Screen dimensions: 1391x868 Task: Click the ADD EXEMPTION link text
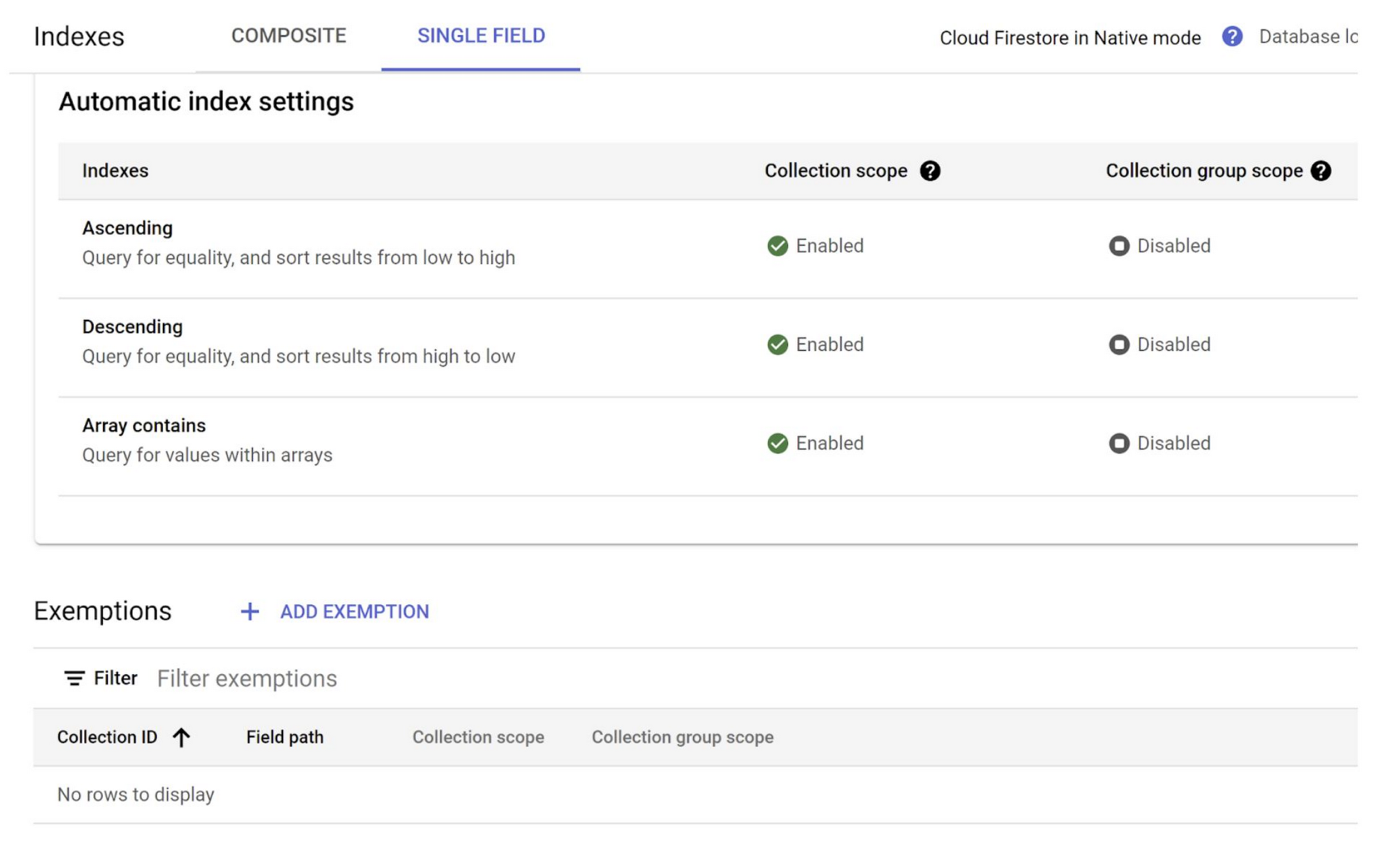click(354, 612)
